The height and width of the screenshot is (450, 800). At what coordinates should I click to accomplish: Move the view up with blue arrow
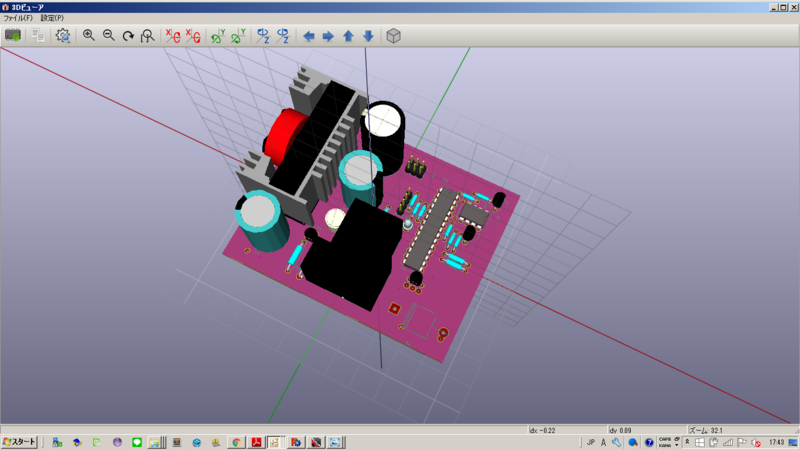tap(348, 36)
